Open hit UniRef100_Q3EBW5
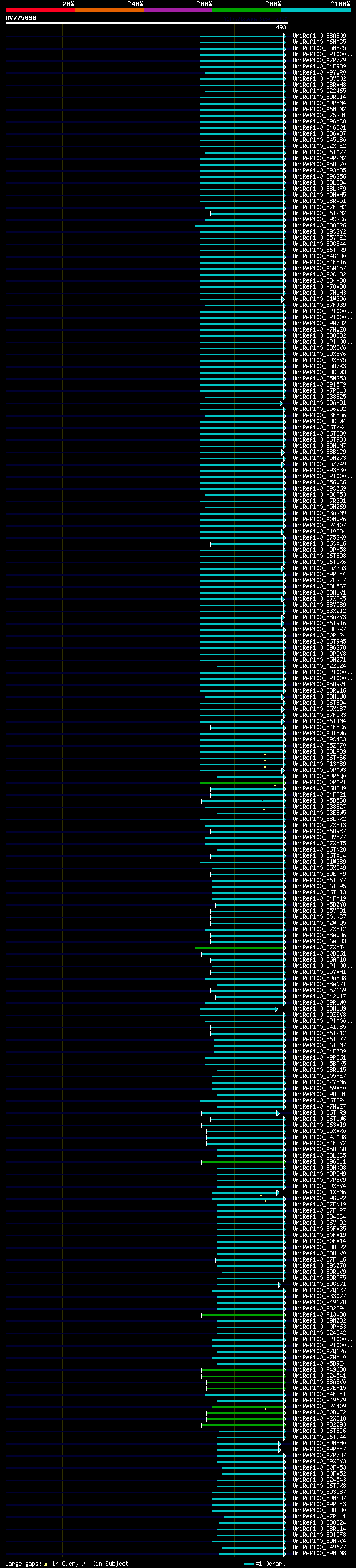356x1568 pixels. click(319, 813)
